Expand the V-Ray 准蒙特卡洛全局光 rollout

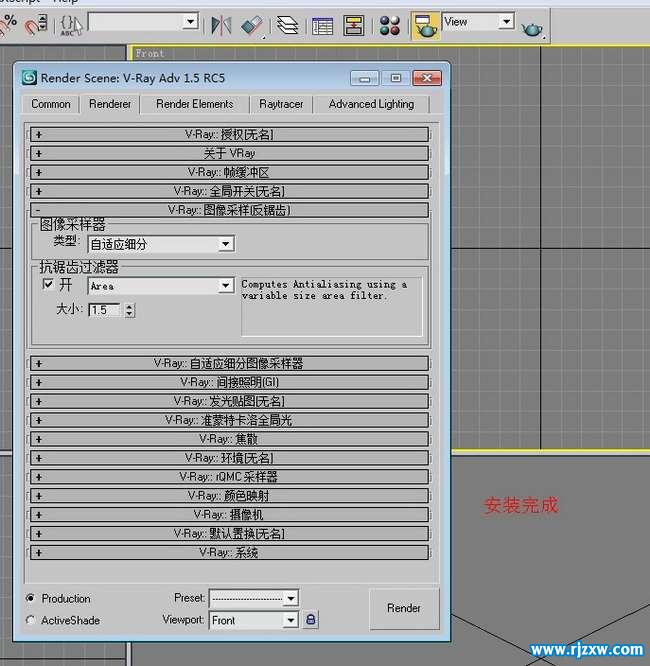pos(229,420)
